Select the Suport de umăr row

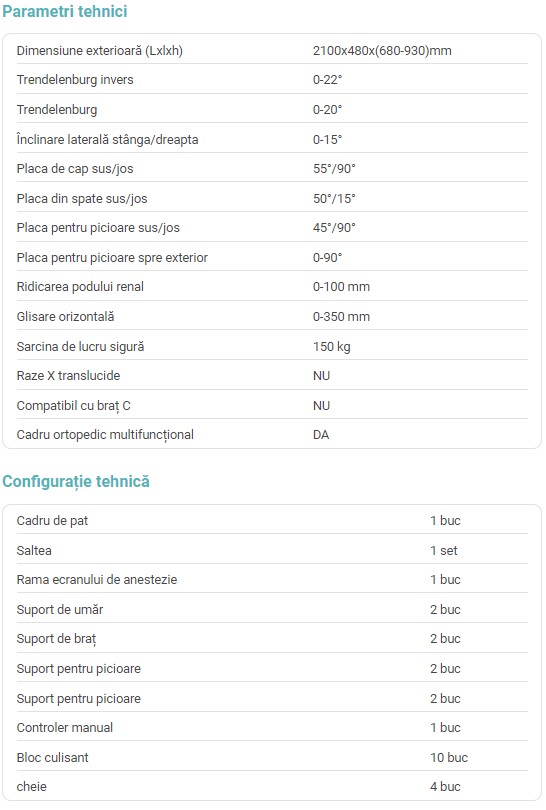pyautogui.click(x=272, y=609)
